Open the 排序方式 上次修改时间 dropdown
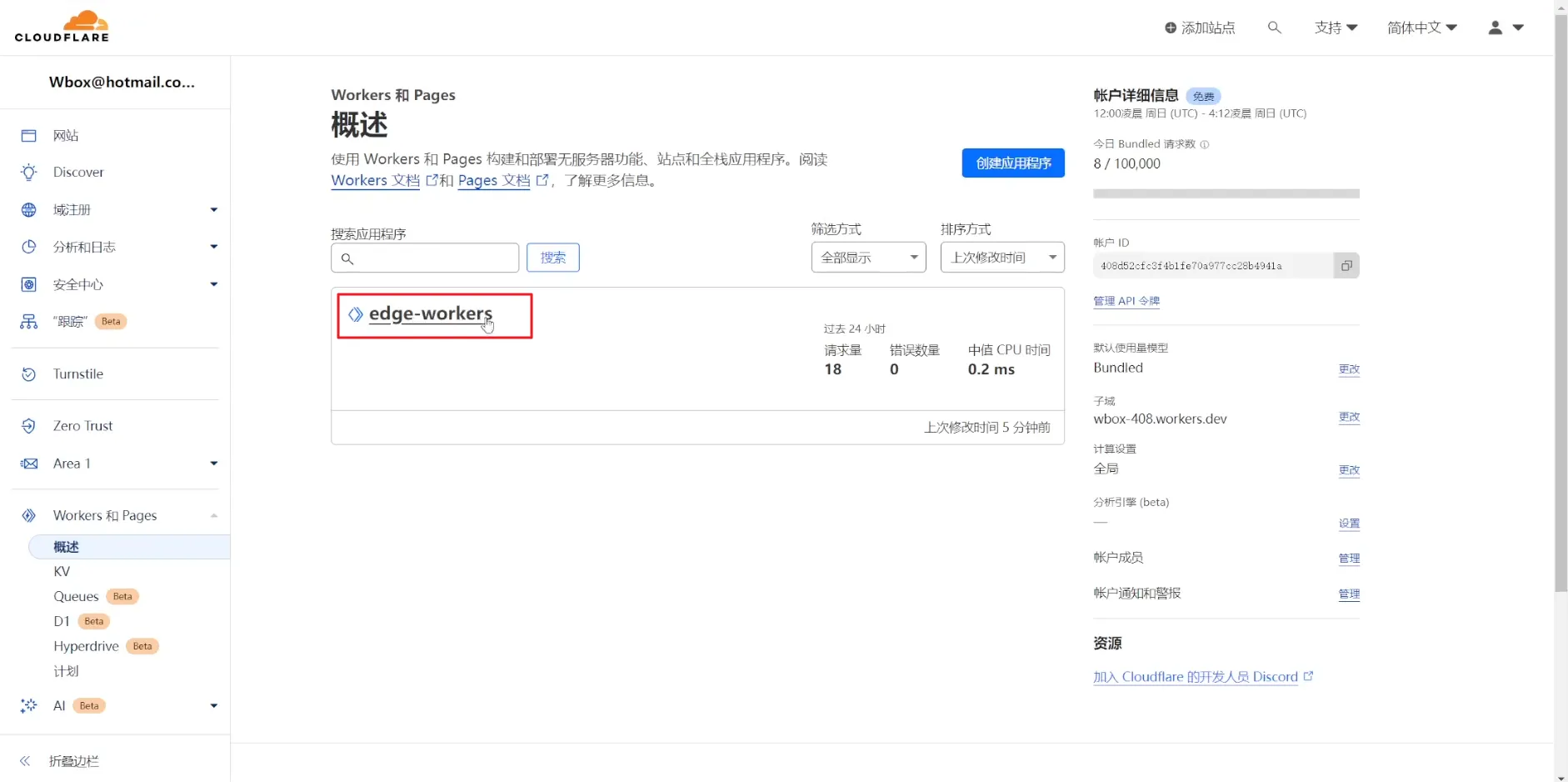This screenshot has height=782, width=1568. click(1002, 258)
